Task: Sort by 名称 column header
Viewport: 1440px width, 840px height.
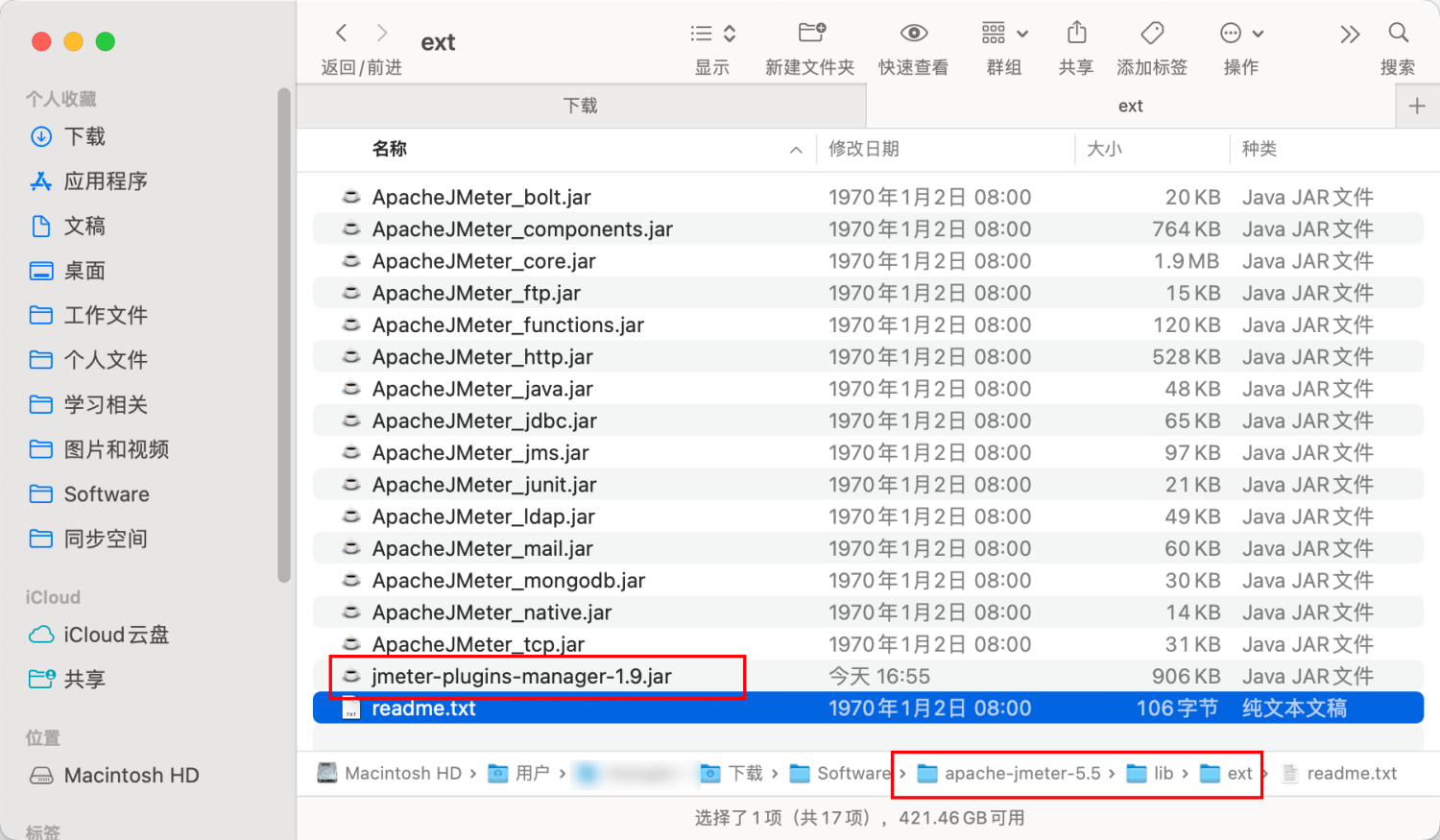Action: 390,149
